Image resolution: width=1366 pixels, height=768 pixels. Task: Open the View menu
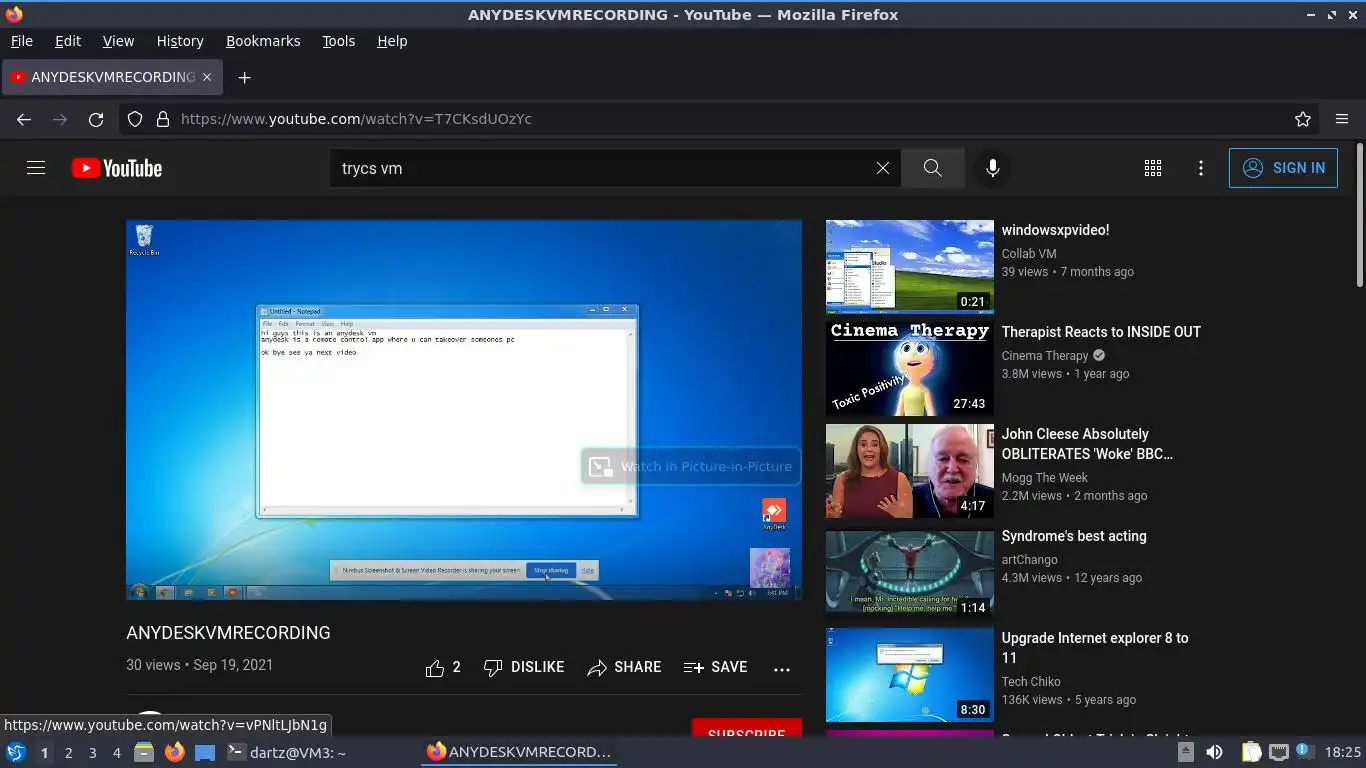pyautogui.click(x=118, y=41)
